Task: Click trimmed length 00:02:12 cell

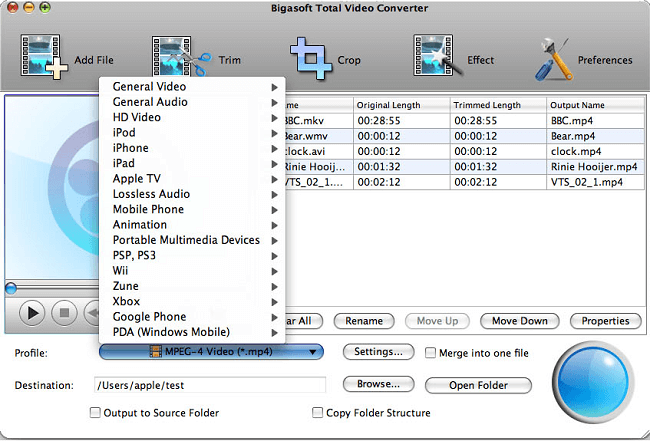Action: (498, 182)
